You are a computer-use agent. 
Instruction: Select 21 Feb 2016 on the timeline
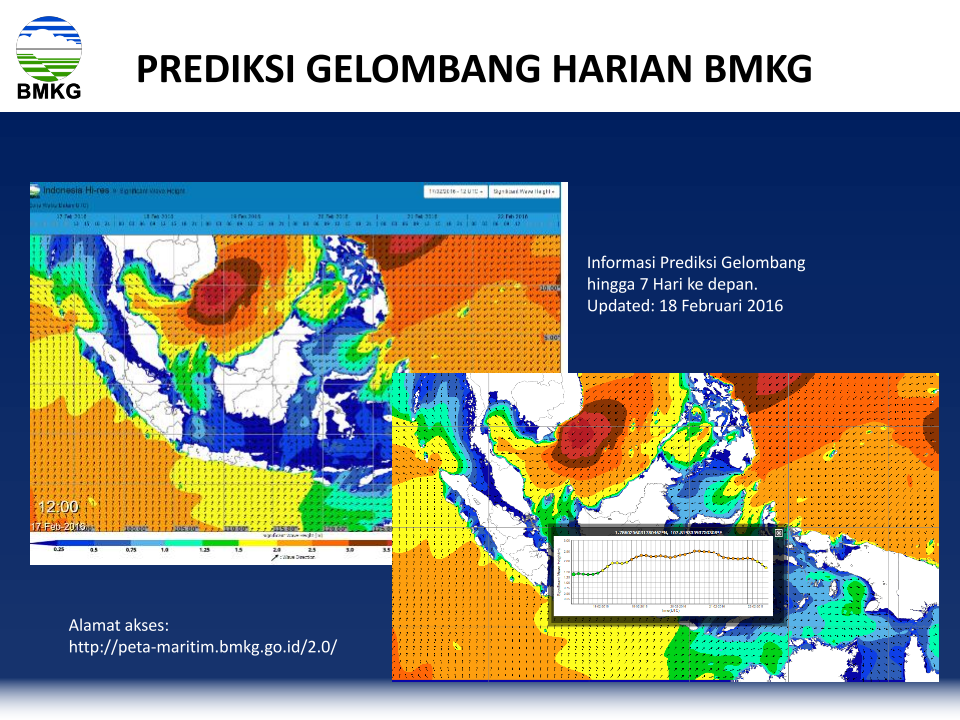pyautogui.click(x=422, y=217)
